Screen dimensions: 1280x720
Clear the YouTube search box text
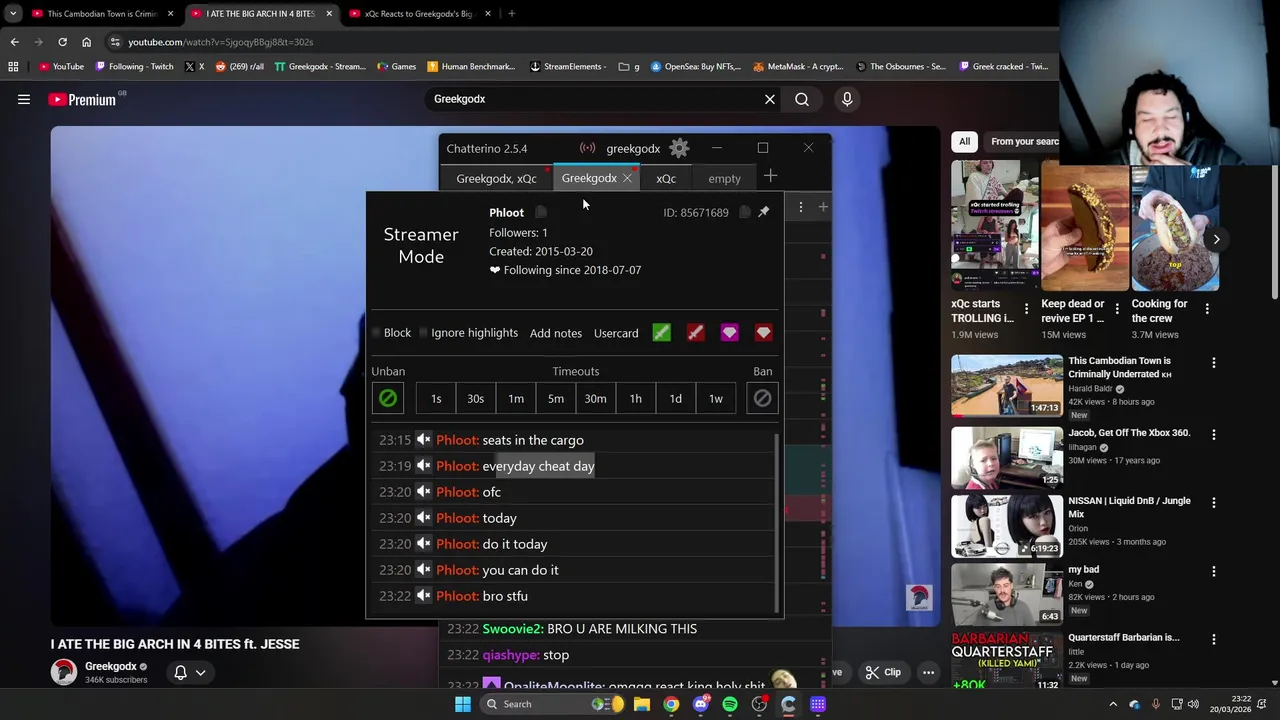pos(770,99)
